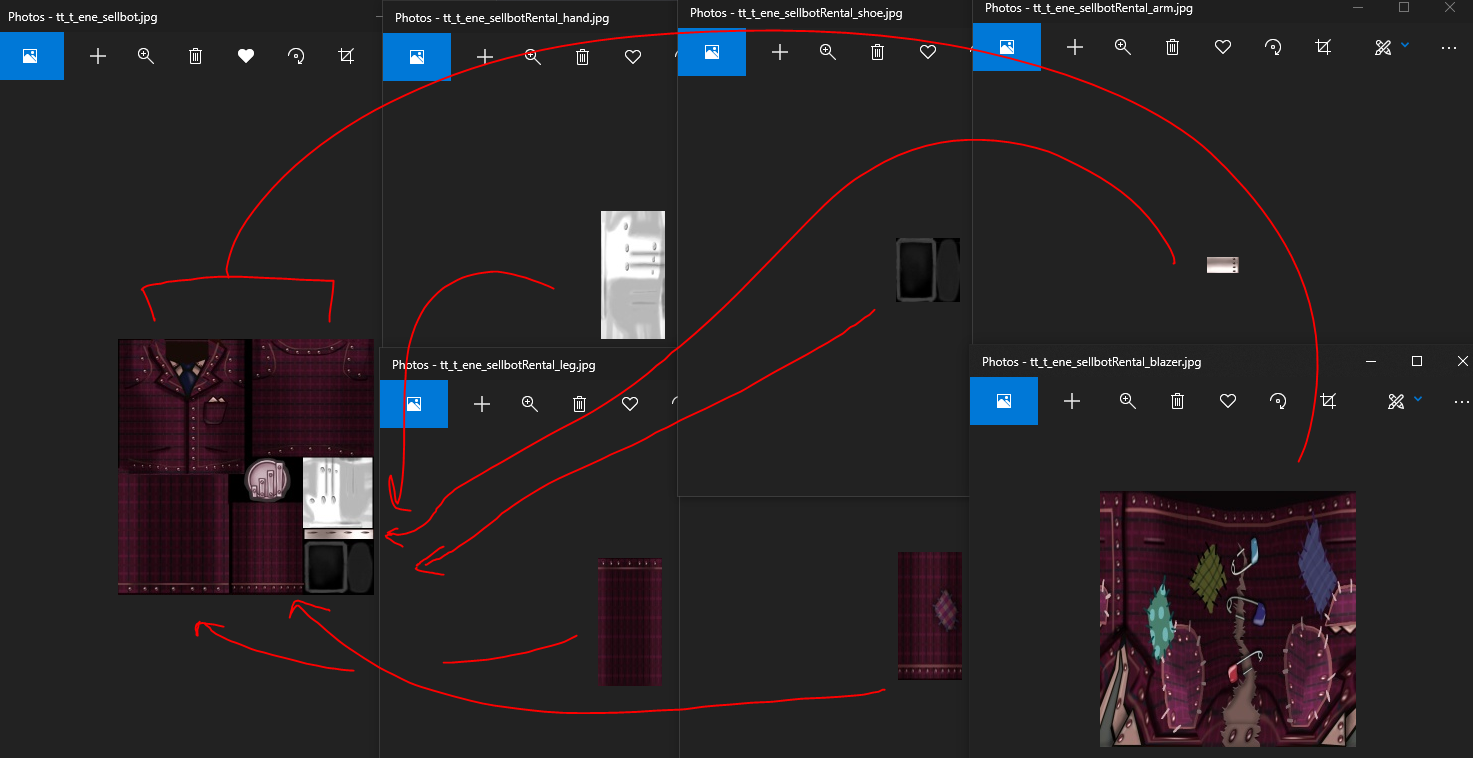
Task: Delete sellbotRental_blazer.jpg with the trash icon
Action: tap(1178, 401)
